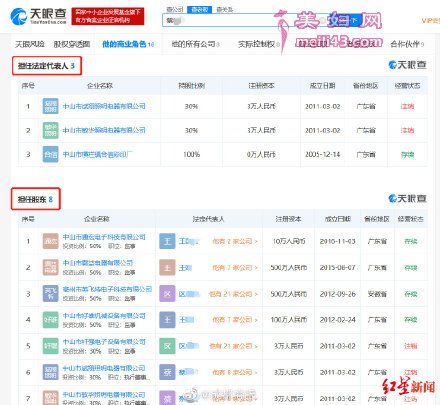
Task: Open shareholder row 1 company name link
Action: click(x=104, y=237)
